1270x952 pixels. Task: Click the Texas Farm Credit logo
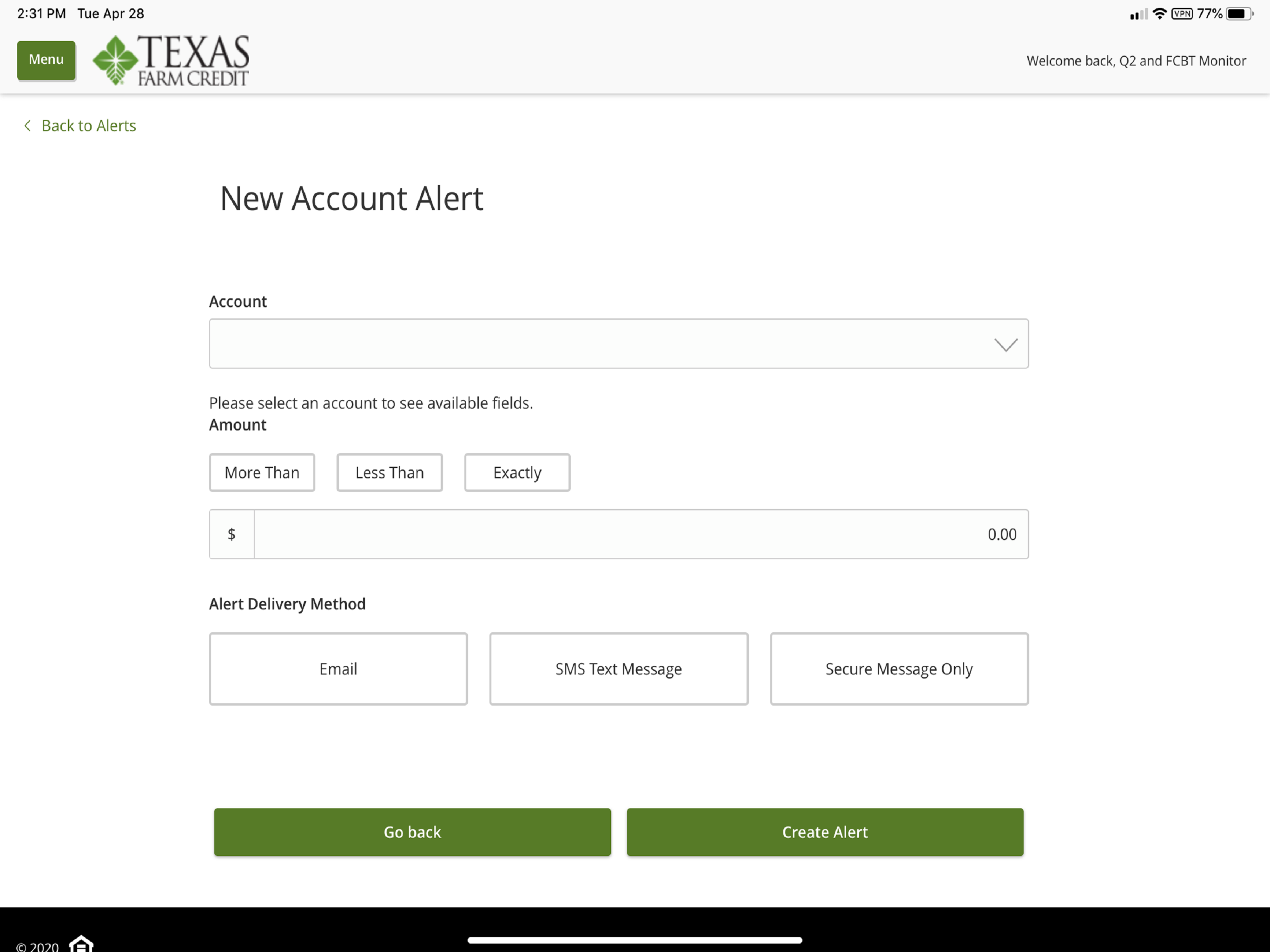171,60
